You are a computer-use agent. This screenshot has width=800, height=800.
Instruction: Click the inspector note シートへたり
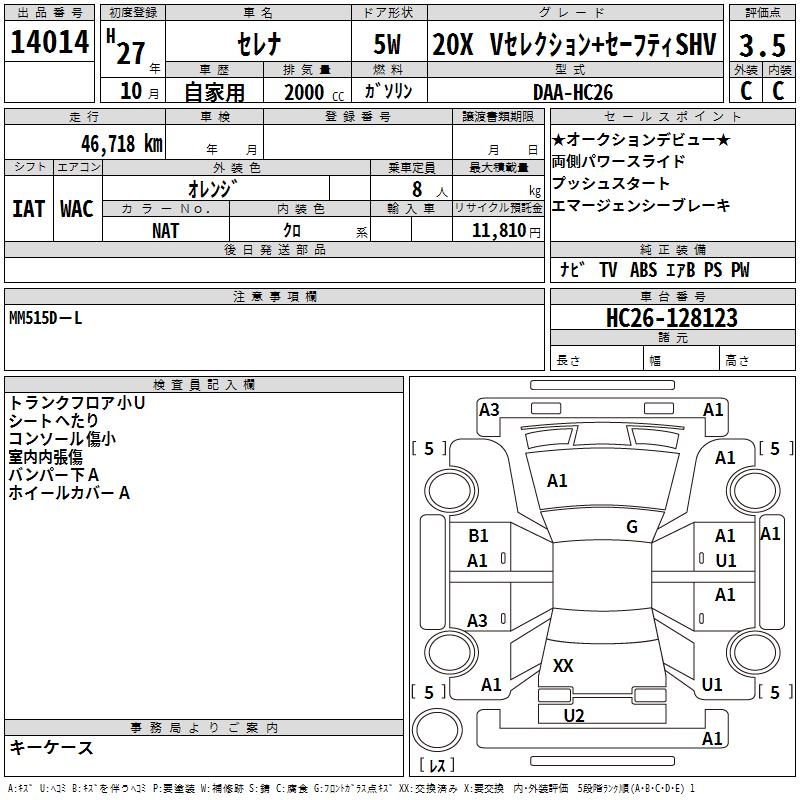pyautogui.click(x=54, y=421)
